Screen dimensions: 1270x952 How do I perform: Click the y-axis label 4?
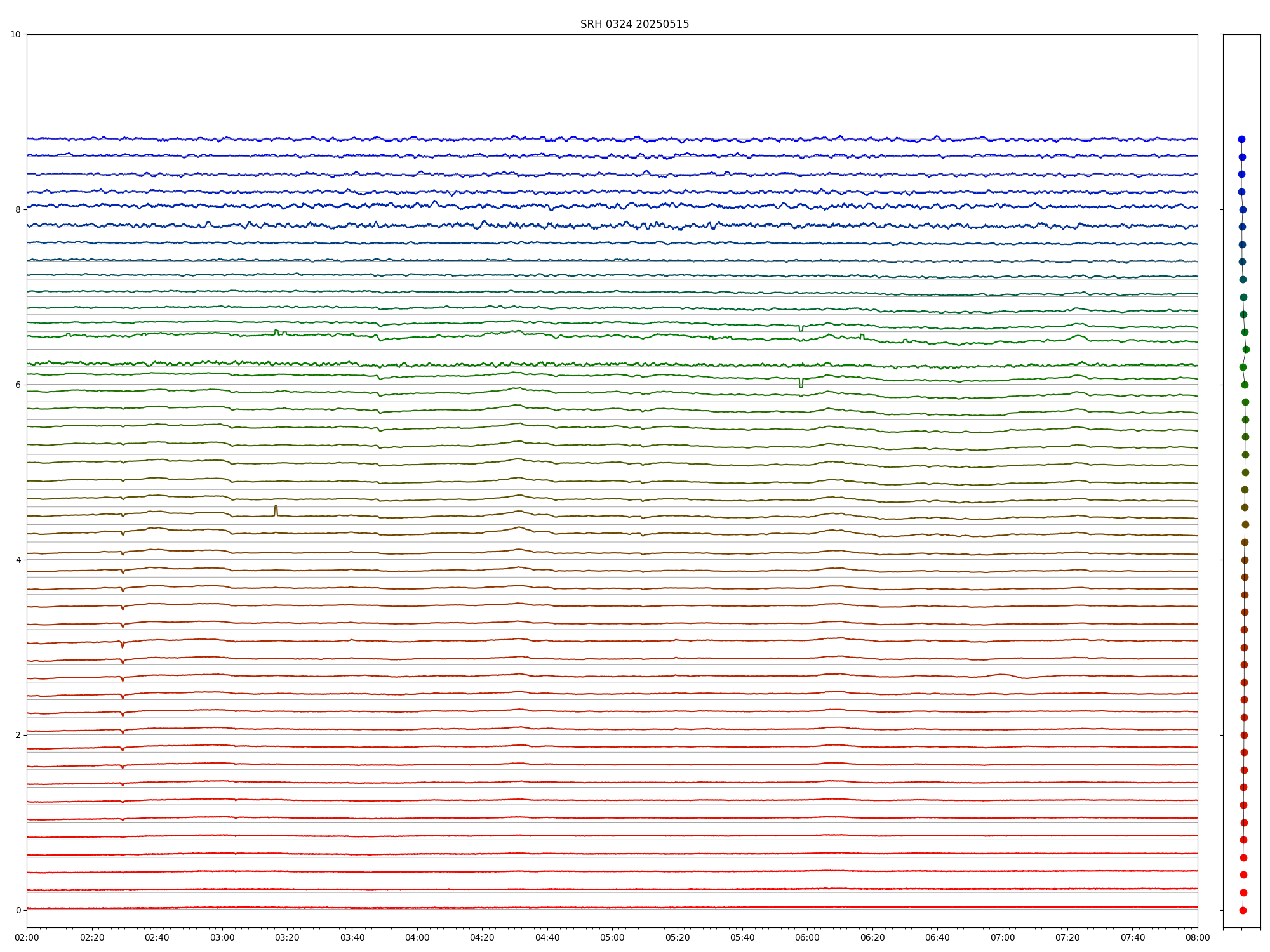click(x=18, y=560)
